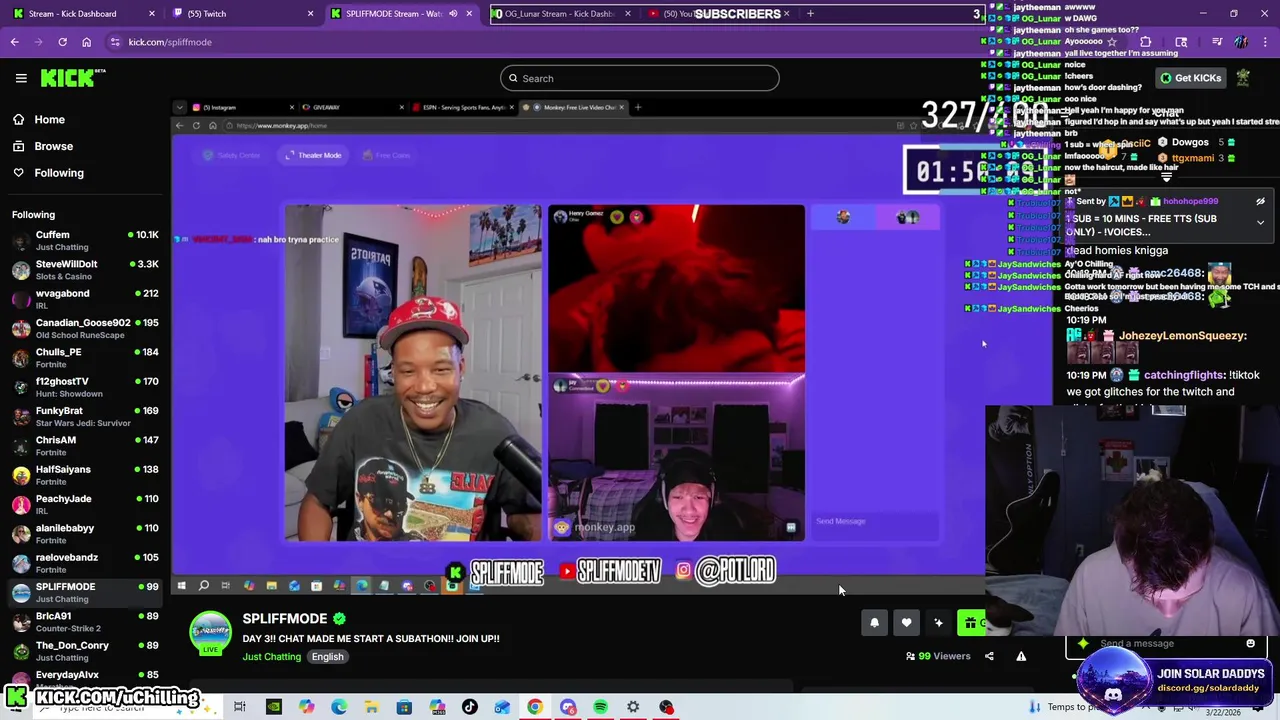Screen dimensions: 1280x720
Task: Click the 99 Viewers count
Action: [938, 656]
